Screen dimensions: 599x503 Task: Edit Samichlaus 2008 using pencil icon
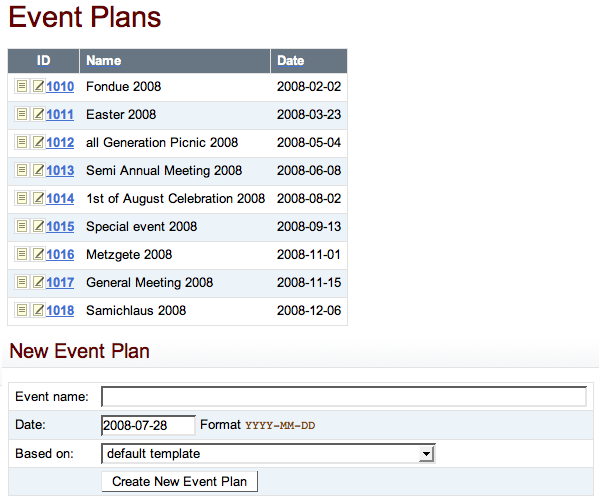point(38,310)
